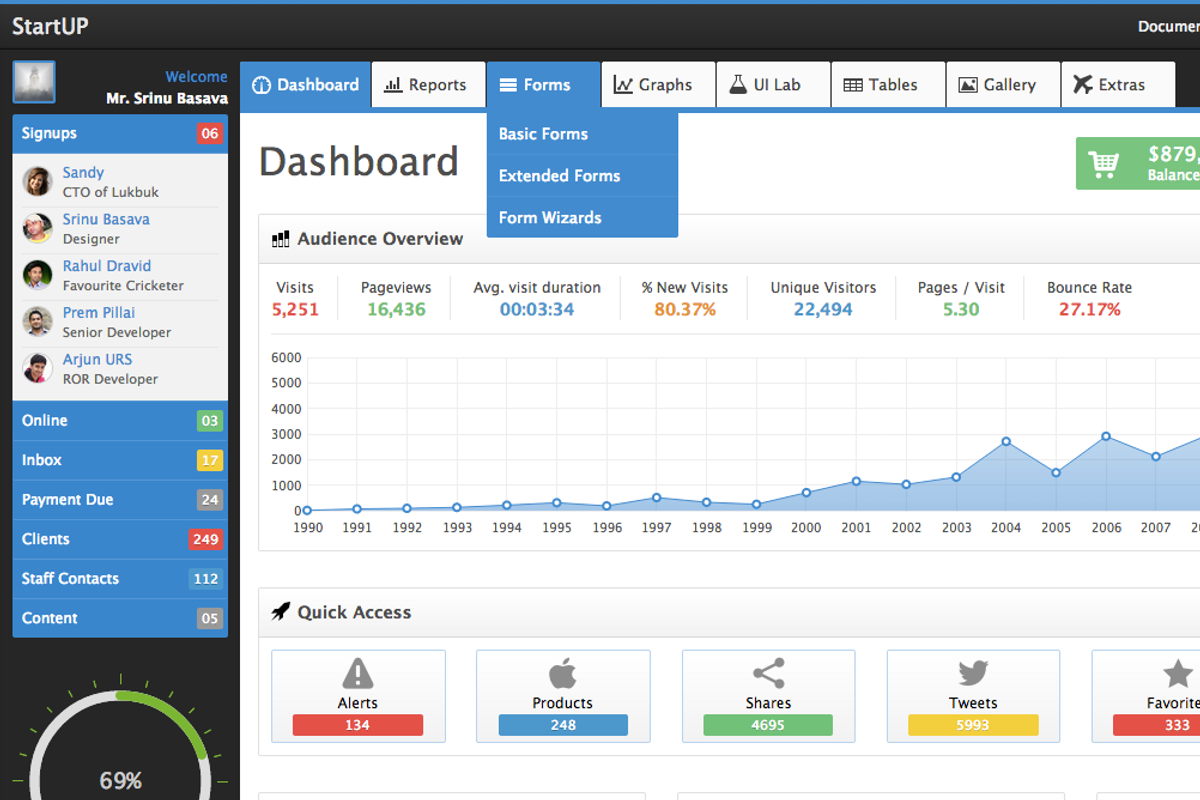Click the Visits value 5,251
The width and height of the screenshot is (1200, 800).
point(295,310)
